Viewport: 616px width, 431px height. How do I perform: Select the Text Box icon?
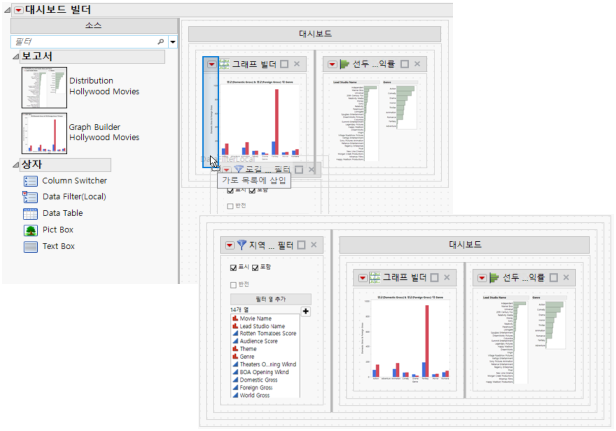click(x=31, y=247)
